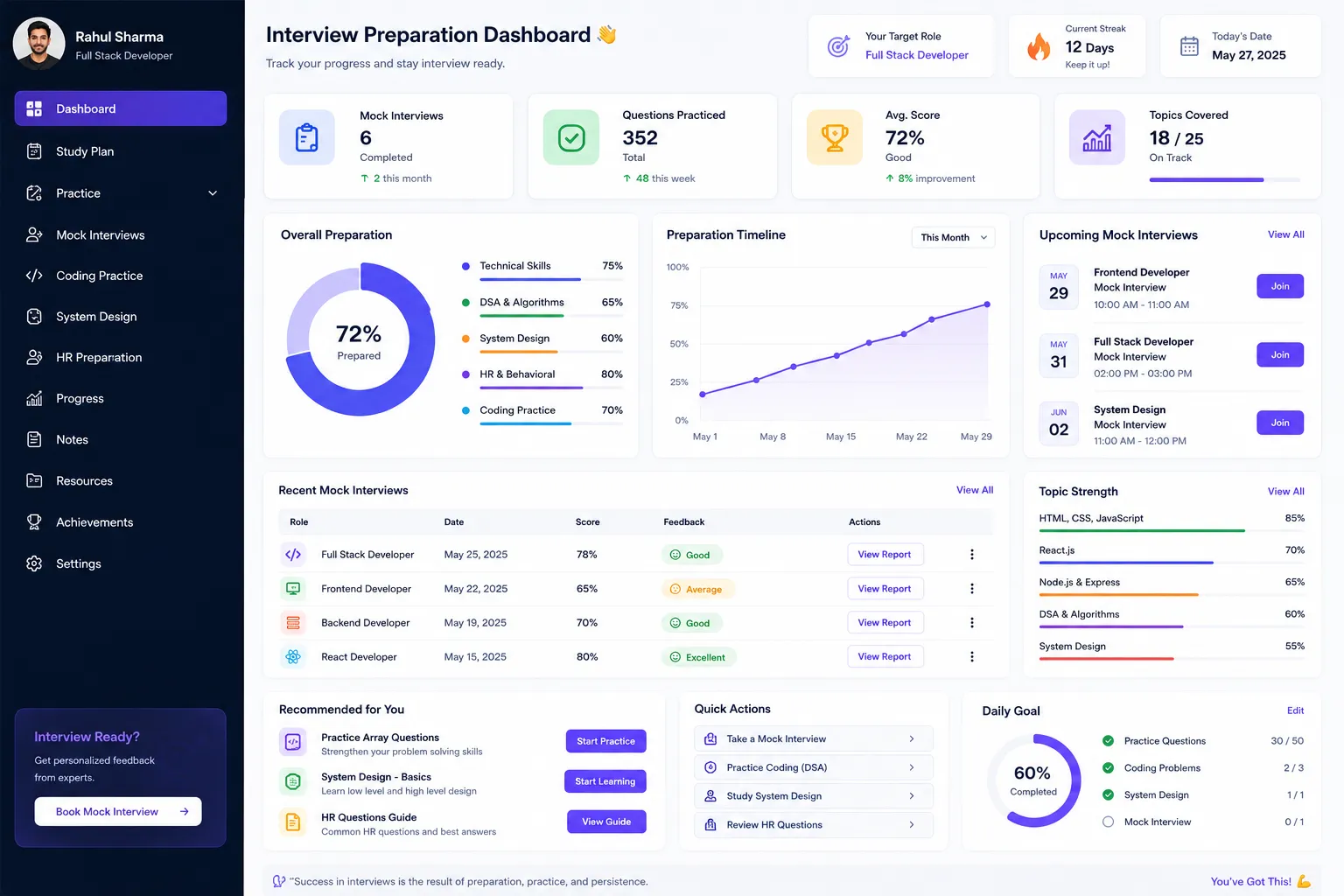Click the 72% Prepared donut chart
1344x896 pixels.
pos(360,339)
